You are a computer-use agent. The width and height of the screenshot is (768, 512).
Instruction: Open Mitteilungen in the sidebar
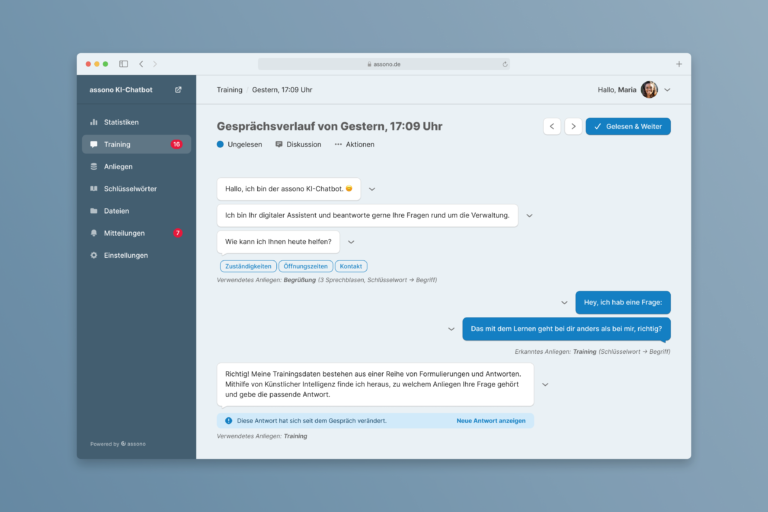pyautogui.click(x=136, y=233)
